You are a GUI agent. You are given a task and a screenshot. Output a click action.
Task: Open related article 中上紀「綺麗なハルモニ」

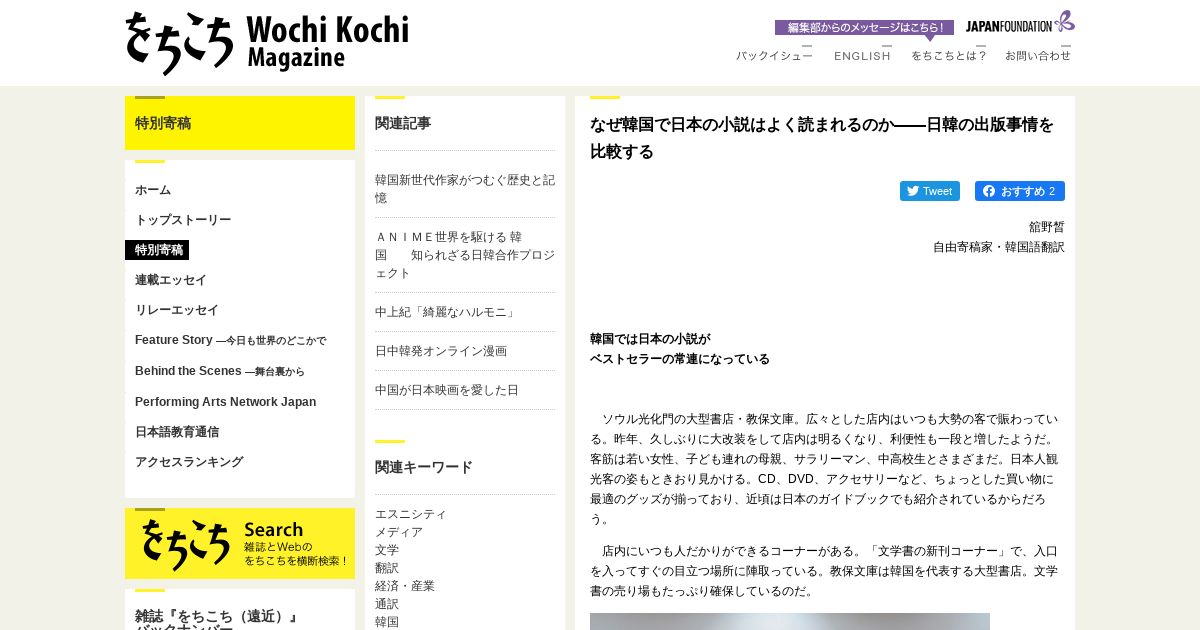tap(447, 312)
